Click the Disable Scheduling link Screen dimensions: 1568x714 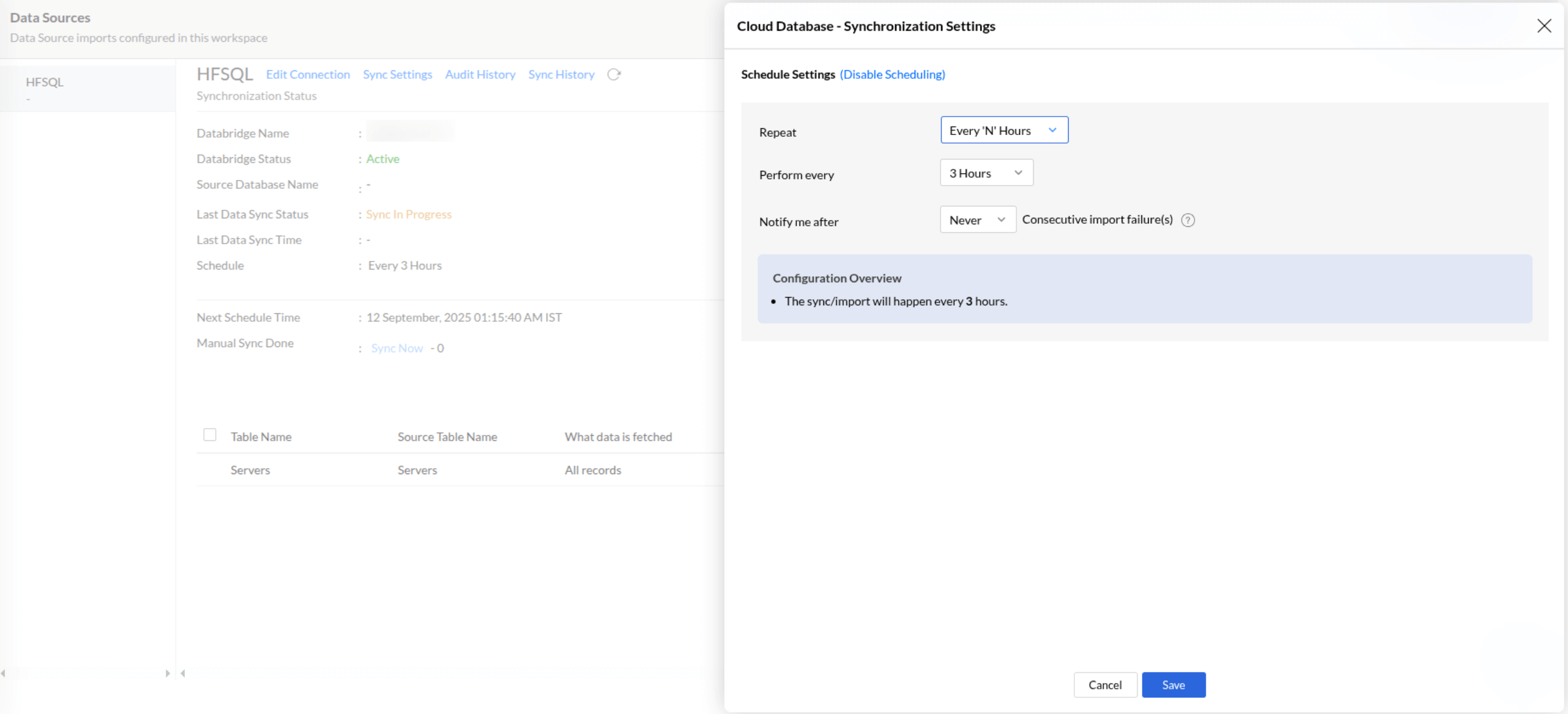pos(892,74)
